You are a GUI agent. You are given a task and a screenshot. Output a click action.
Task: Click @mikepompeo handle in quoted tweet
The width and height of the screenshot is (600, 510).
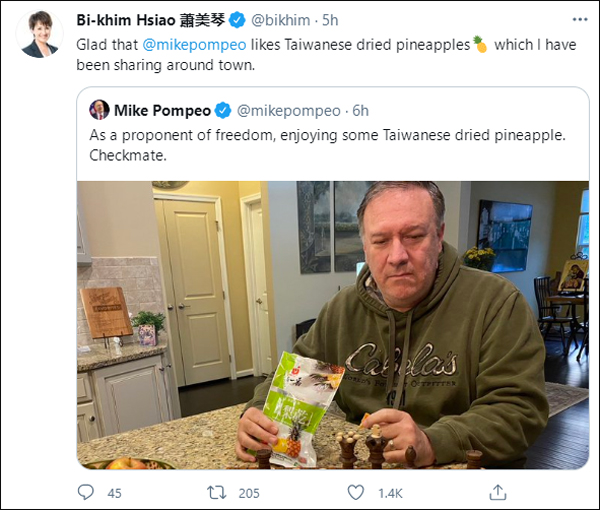[x=289, y=111]
